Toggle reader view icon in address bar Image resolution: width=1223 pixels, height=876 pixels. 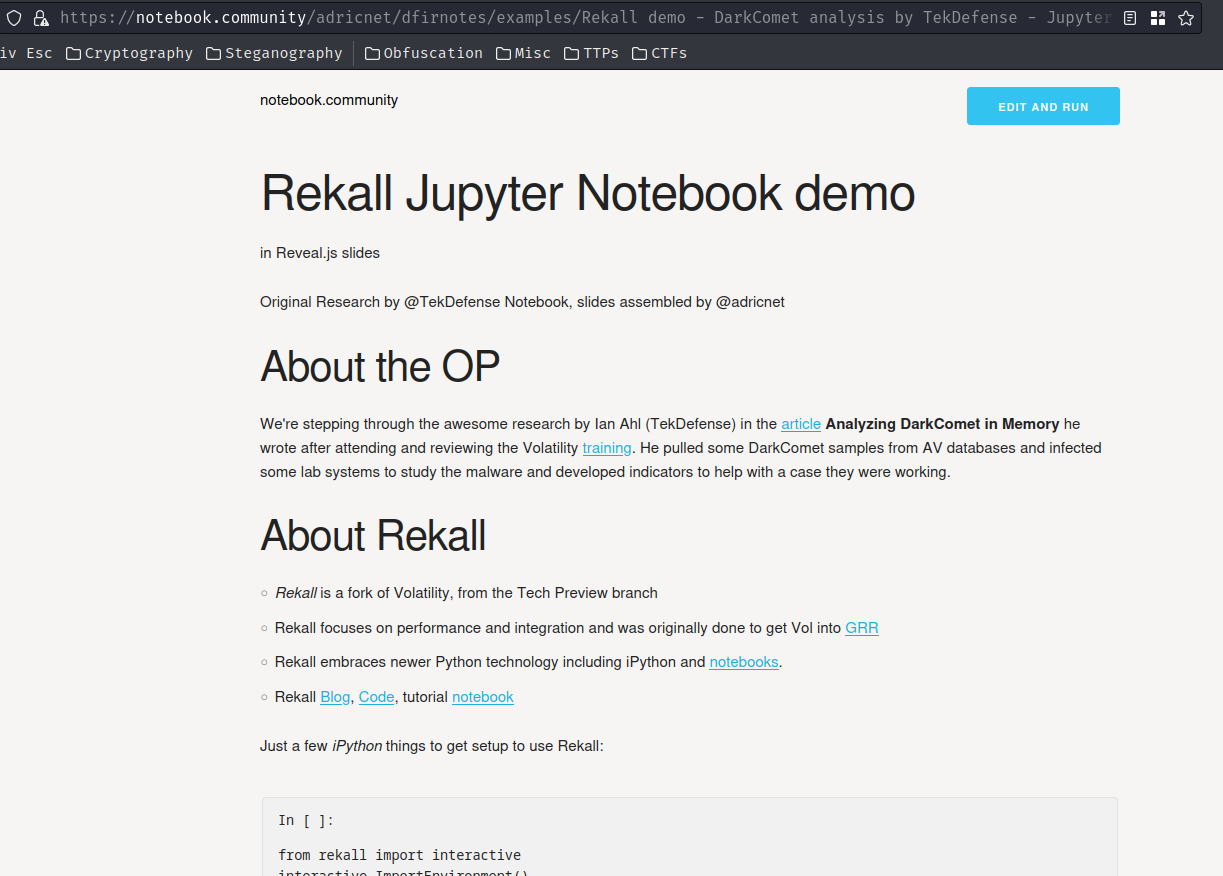1130,18
